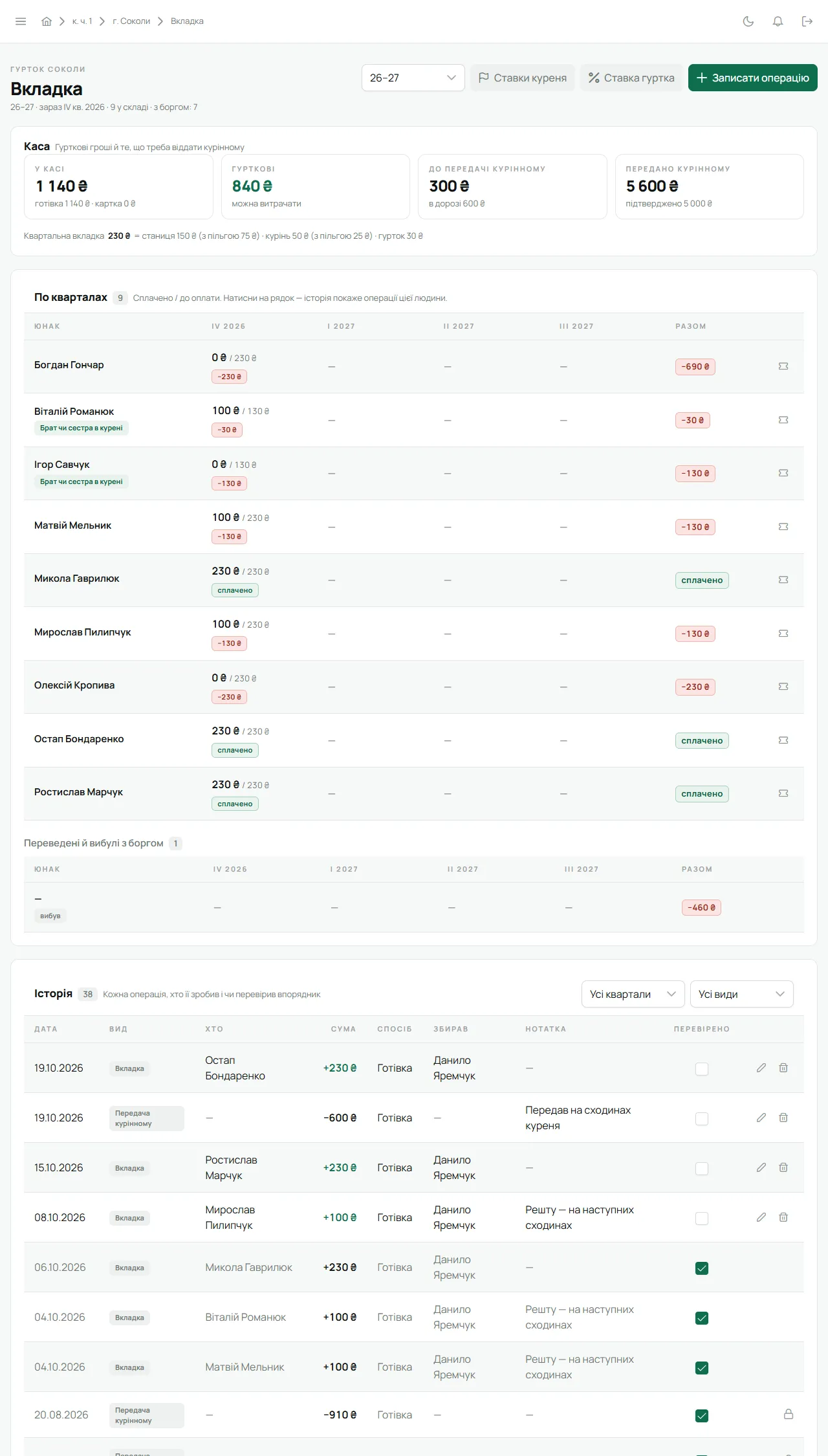Click the У касі 1 140 ₴ card
The height and width of the screenshot is (1456, 828).
118,186
